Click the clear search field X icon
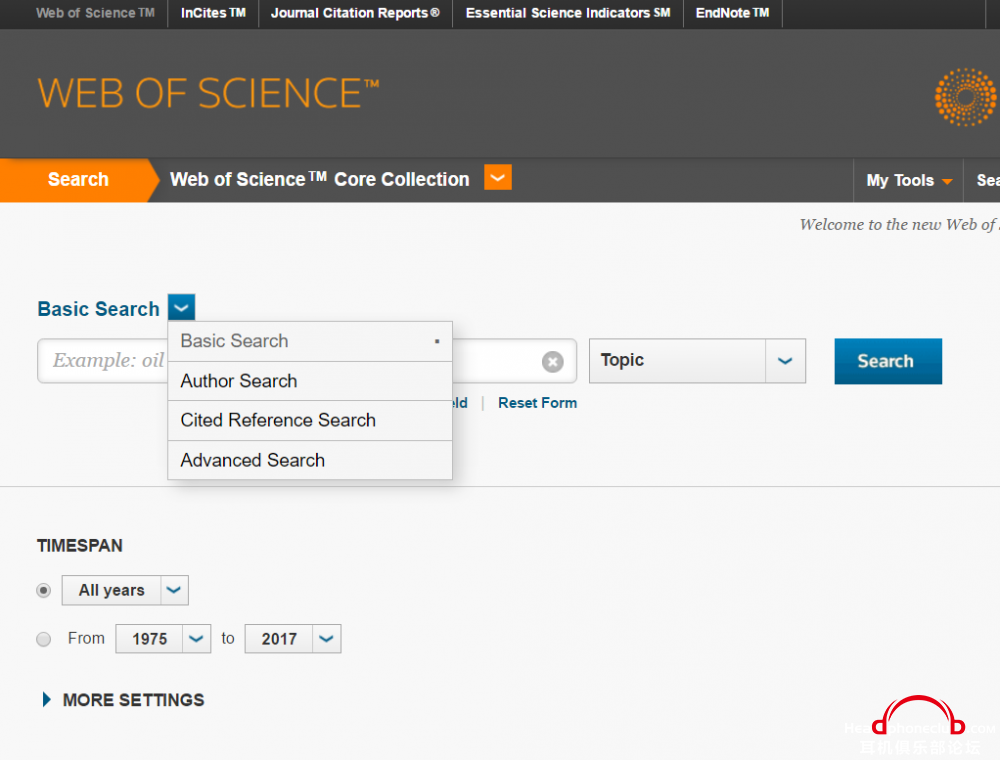Image resolution: width=1000 pixels, height=760 pixels. (x=552, y=362)
